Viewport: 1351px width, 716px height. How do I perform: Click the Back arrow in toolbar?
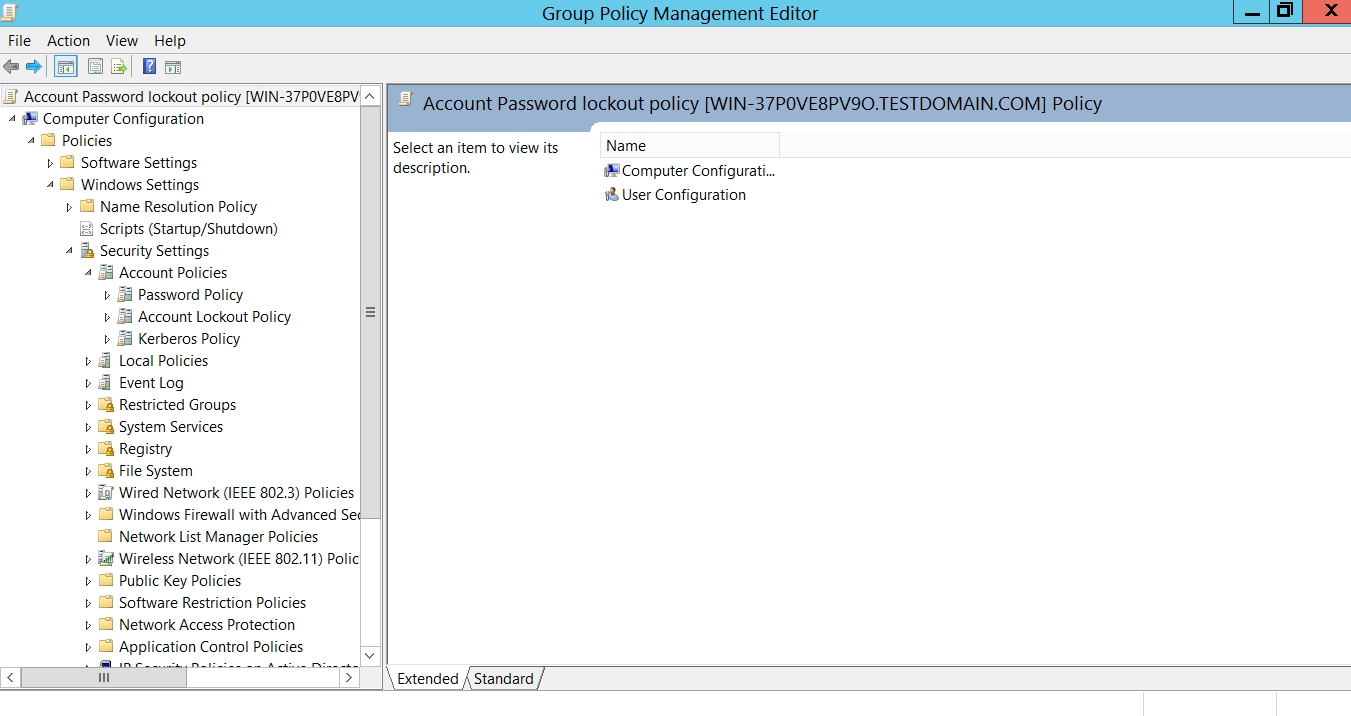11,67
